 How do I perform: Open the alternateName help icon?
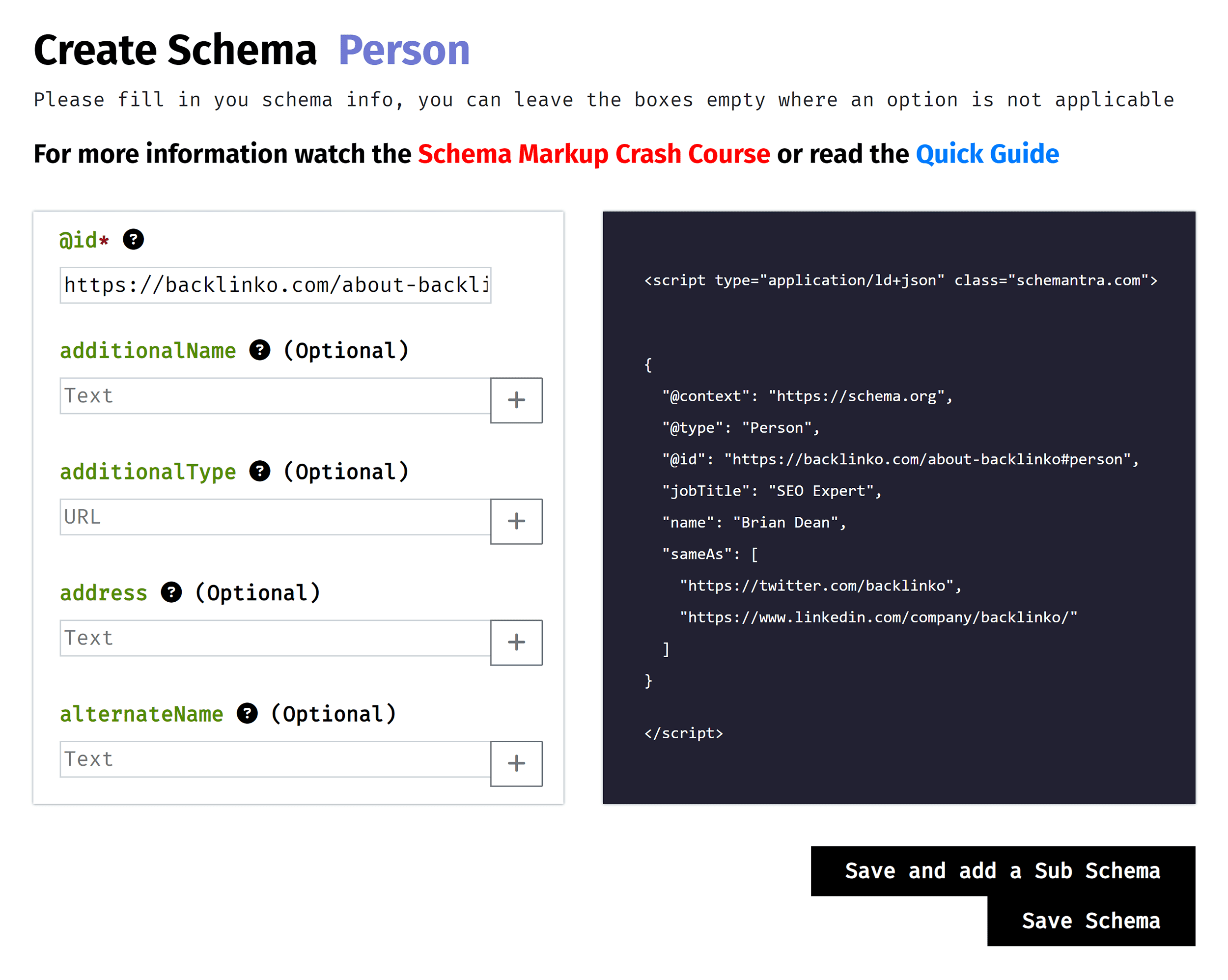tap(247, 713)
